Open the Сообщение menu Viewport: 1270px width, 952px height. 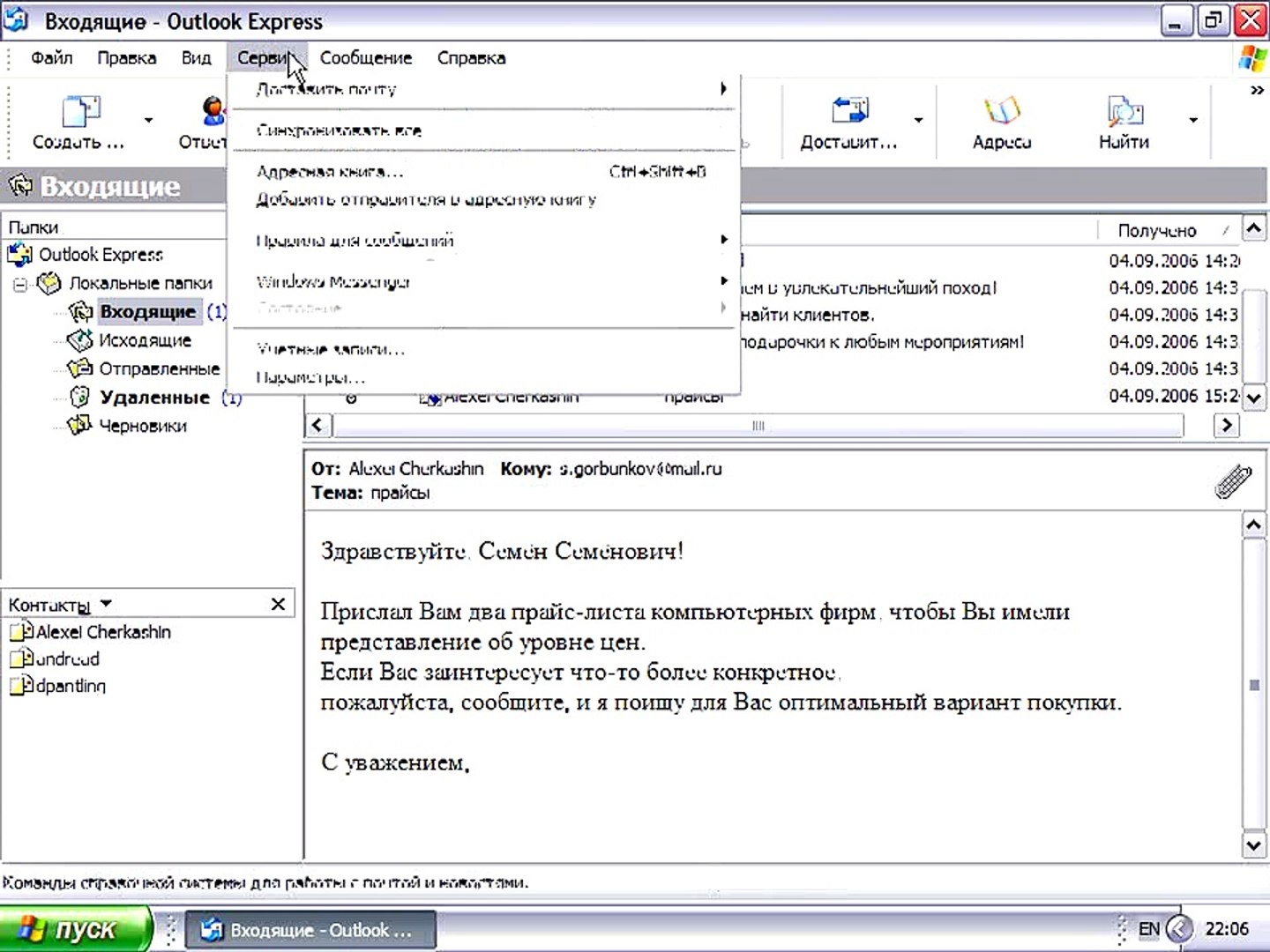click(x=366, y=58)
